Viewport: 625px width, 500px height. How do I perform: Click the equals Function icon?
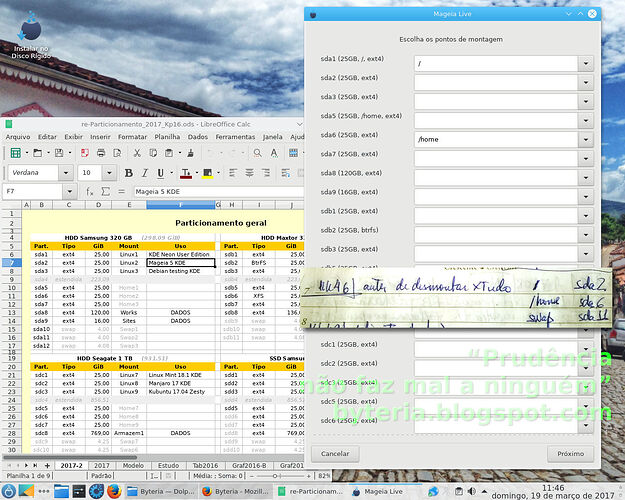[x=122, y=192]
